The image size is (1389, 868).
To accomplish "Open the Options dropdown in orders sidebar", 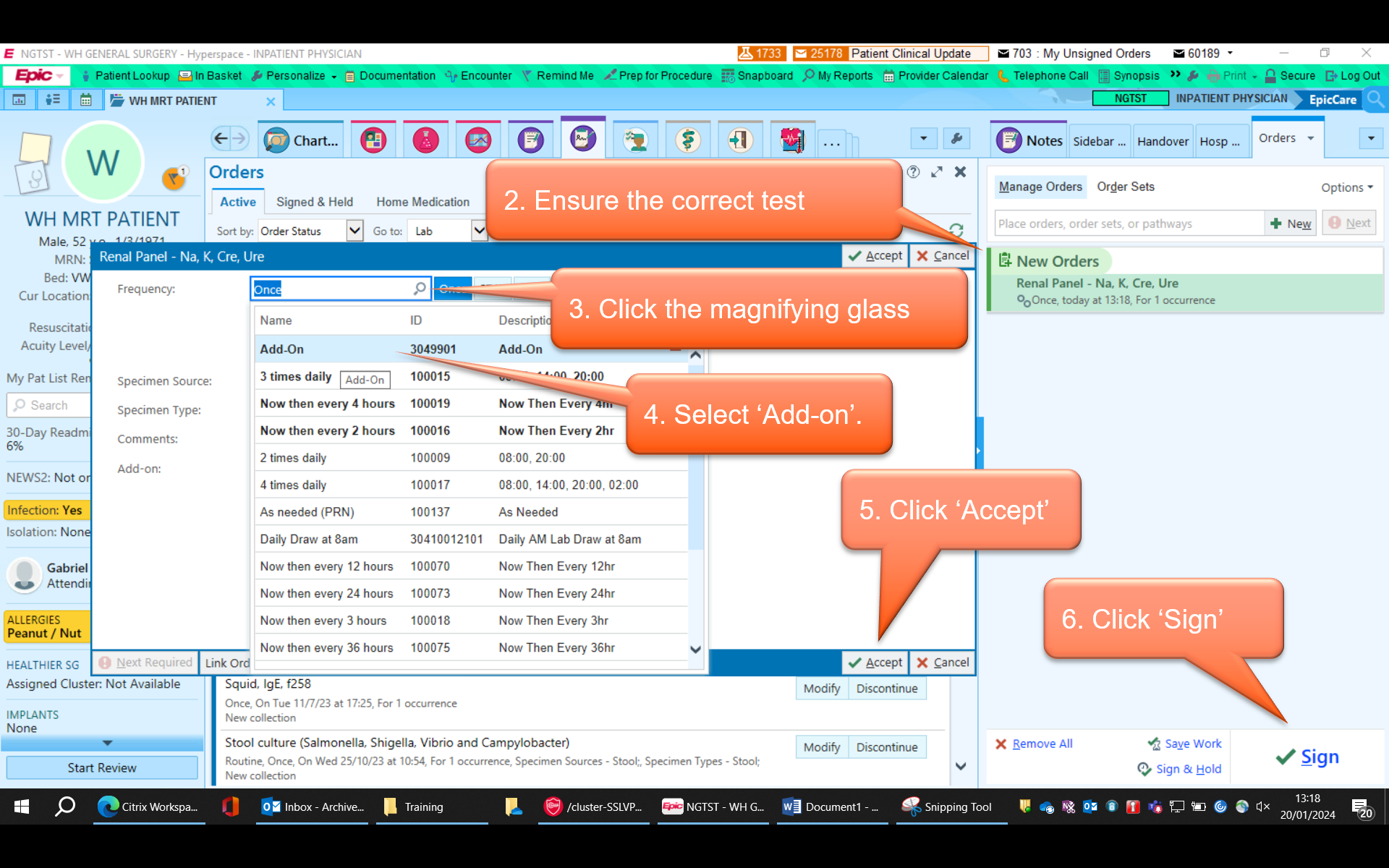I will [1346, 187].
